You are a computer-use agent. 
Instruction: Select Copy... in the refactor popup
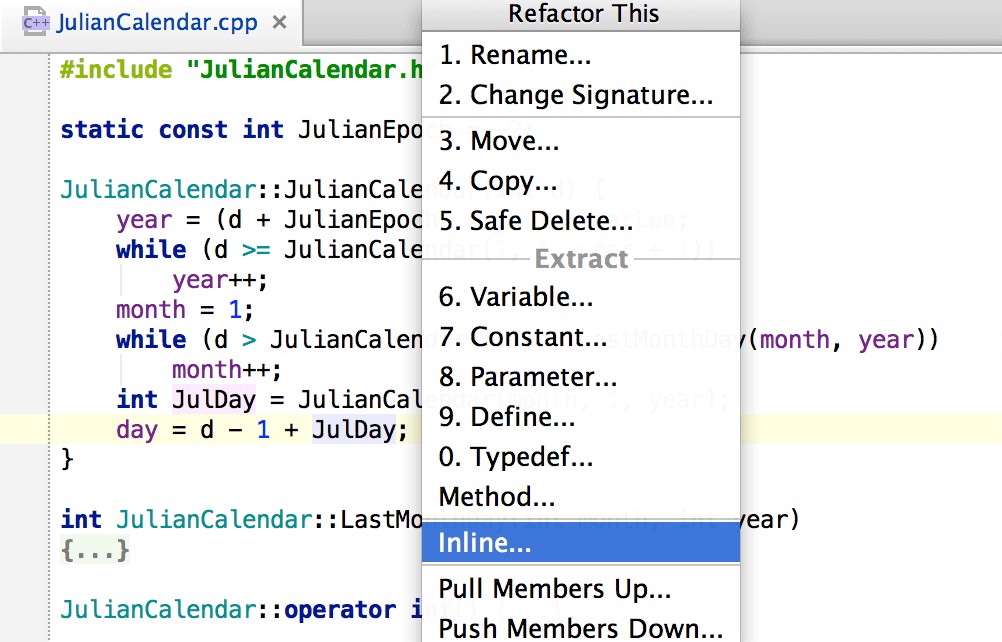pos(498,182)
